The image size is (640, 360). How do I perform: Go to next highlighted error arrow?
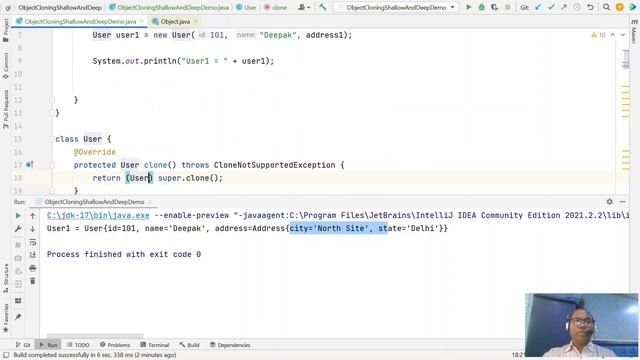point(623,35)
